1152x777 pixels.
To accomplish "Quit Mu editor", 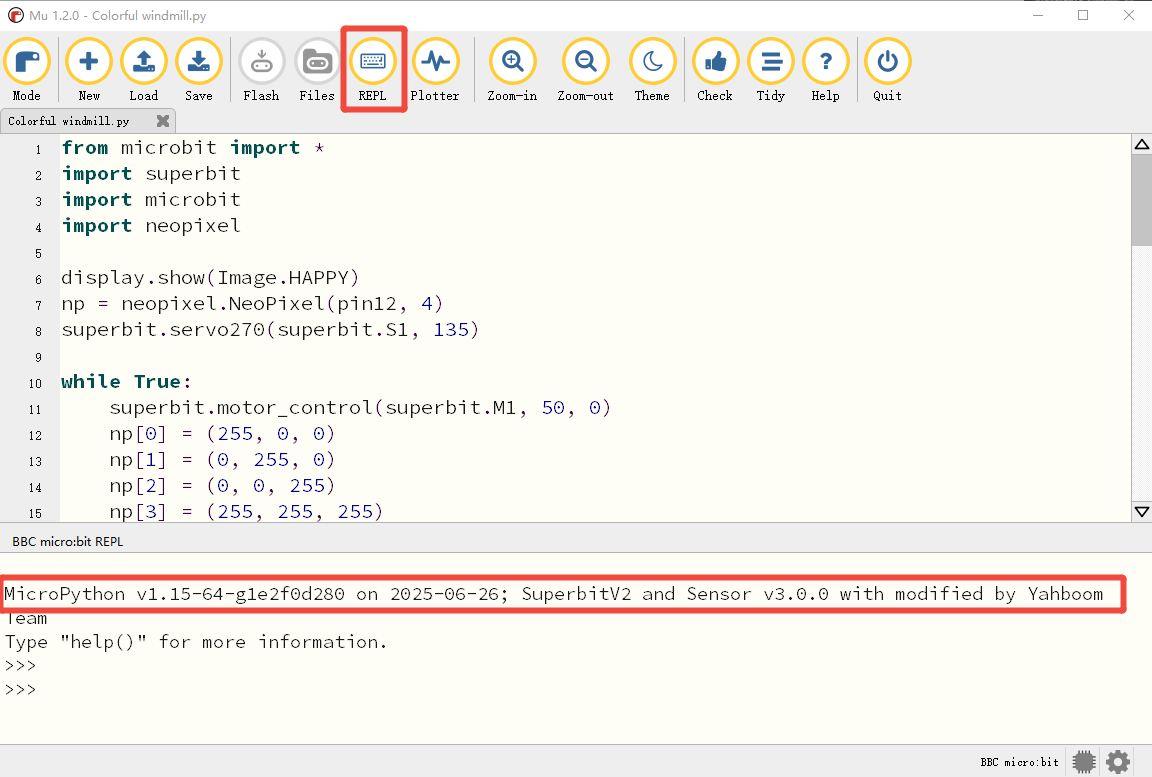I will point(888,71).
